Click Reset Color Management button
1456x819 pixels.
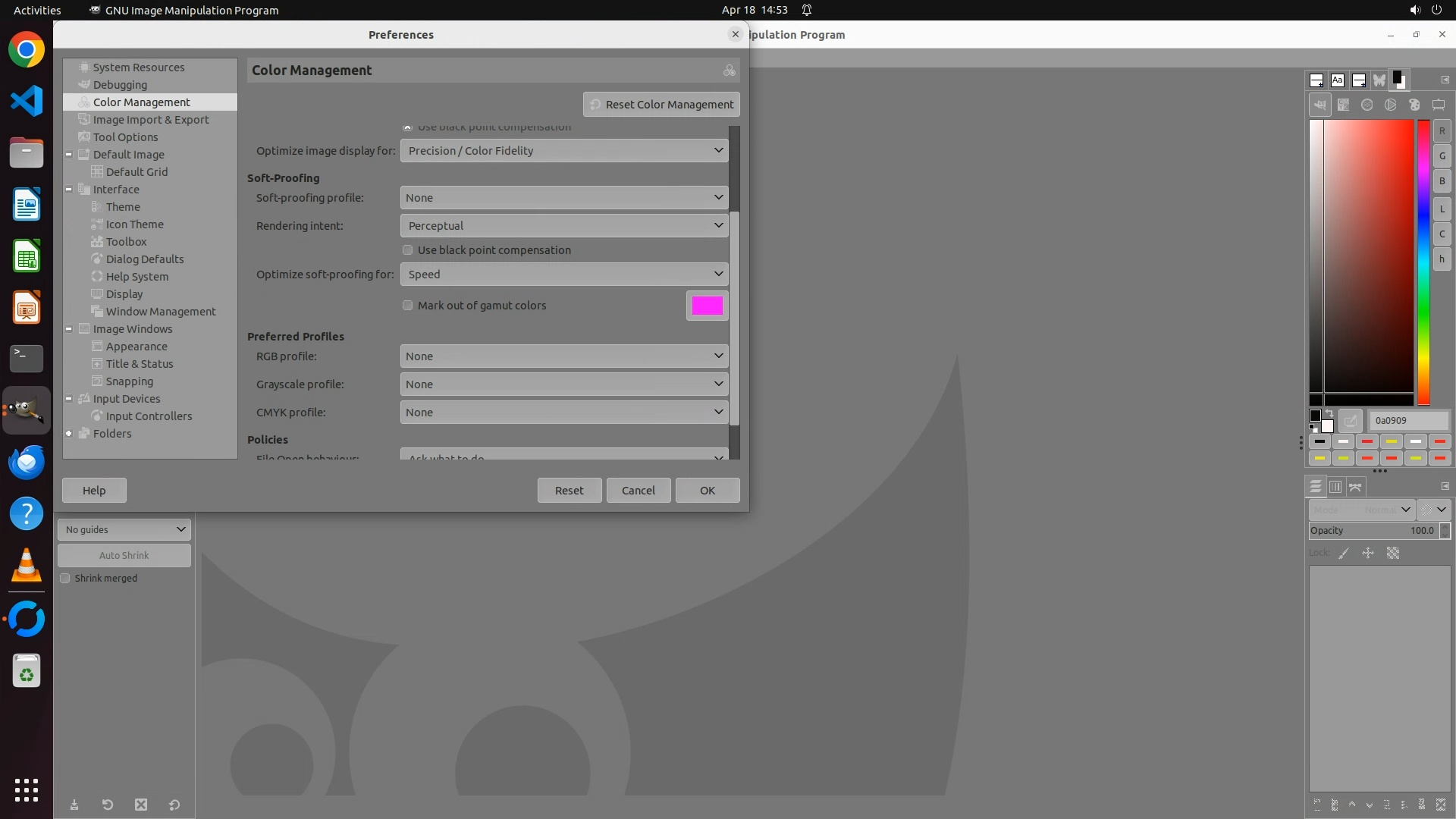tap(661, 105)
